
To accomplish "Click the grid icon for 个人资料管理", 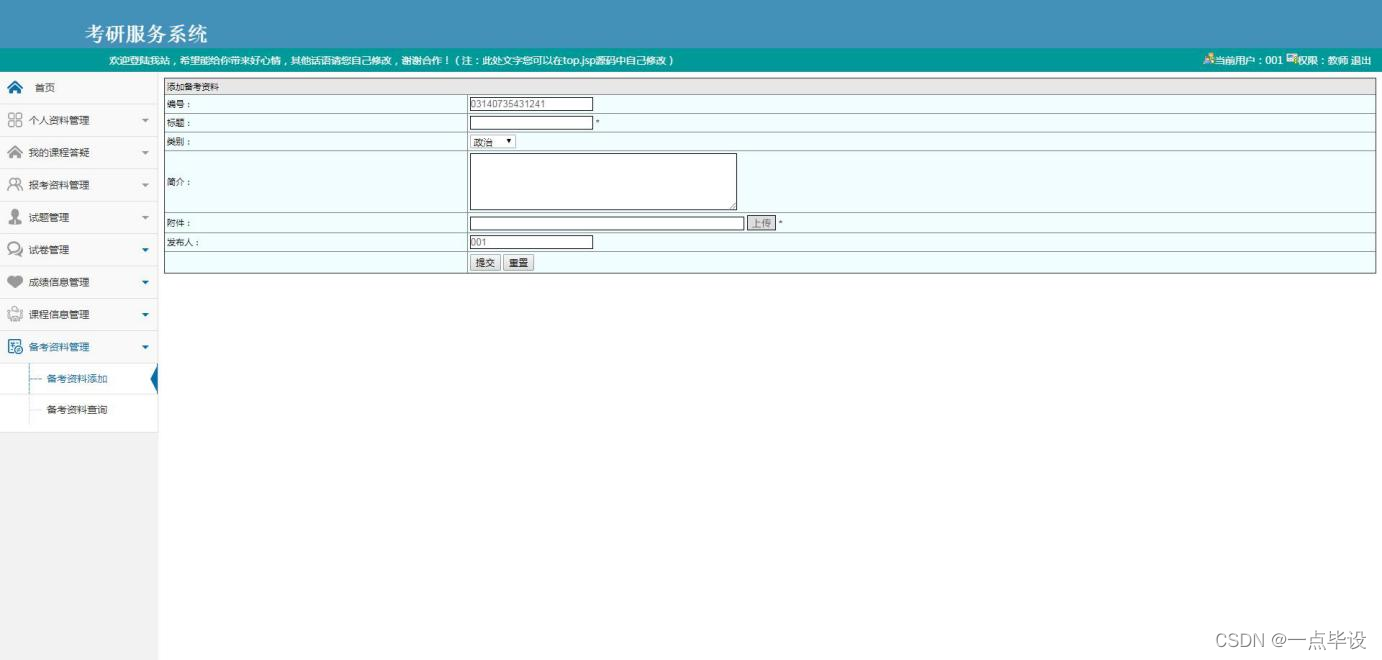I will click(x=15, y=120).
